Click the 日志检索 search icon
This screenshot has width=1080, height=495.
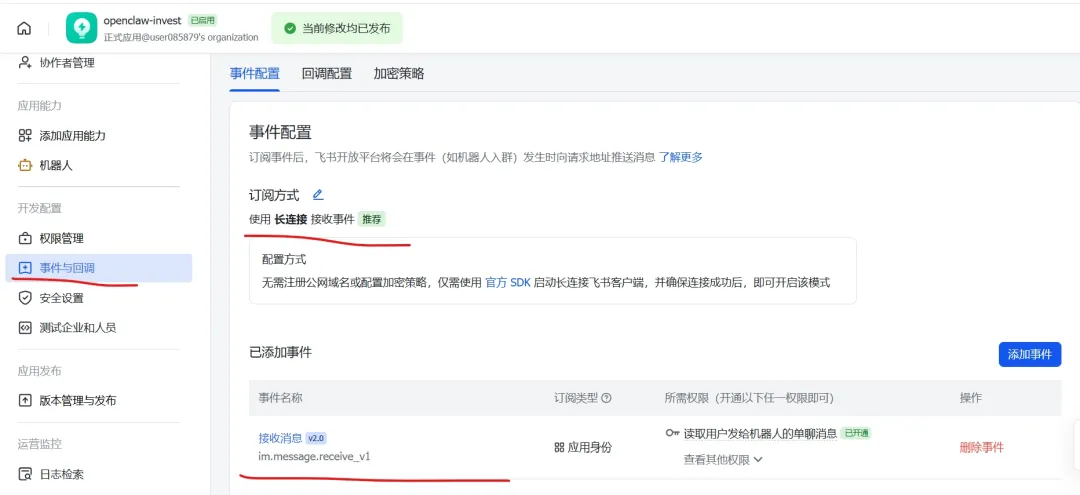coord(25,474)
